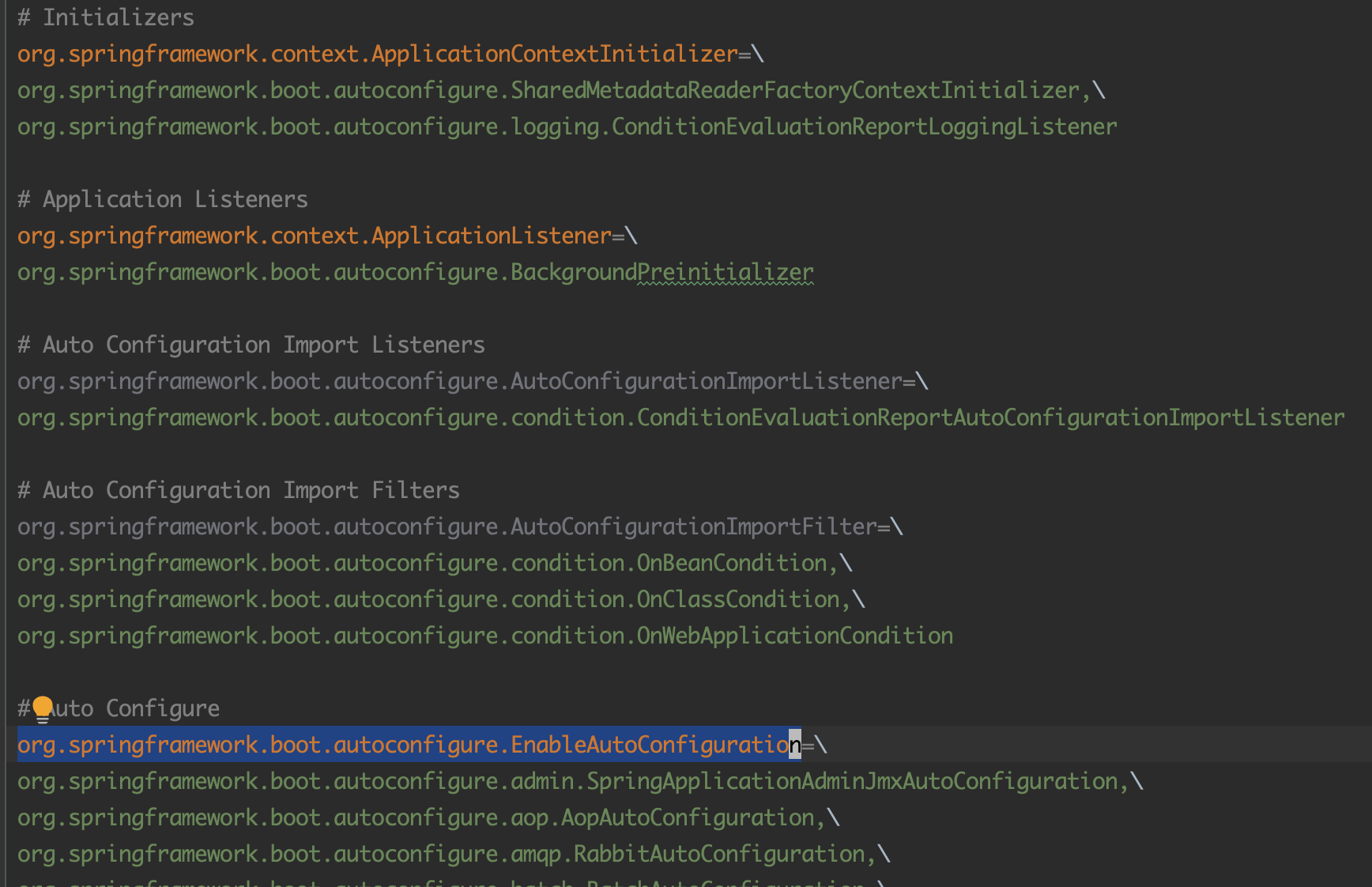
Task: Click ConditionEvaluationReportAutoConfigurationImportListener line
Action: [x=681, y=417]
